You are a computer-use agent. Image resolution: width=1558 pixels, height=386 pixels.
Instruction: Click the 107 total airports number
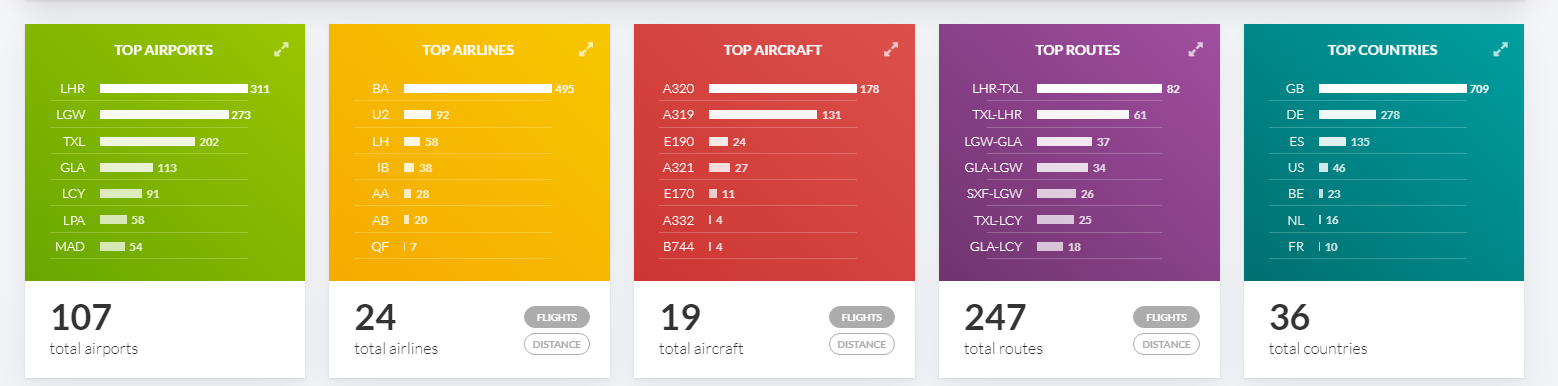(x=81, y=317)
